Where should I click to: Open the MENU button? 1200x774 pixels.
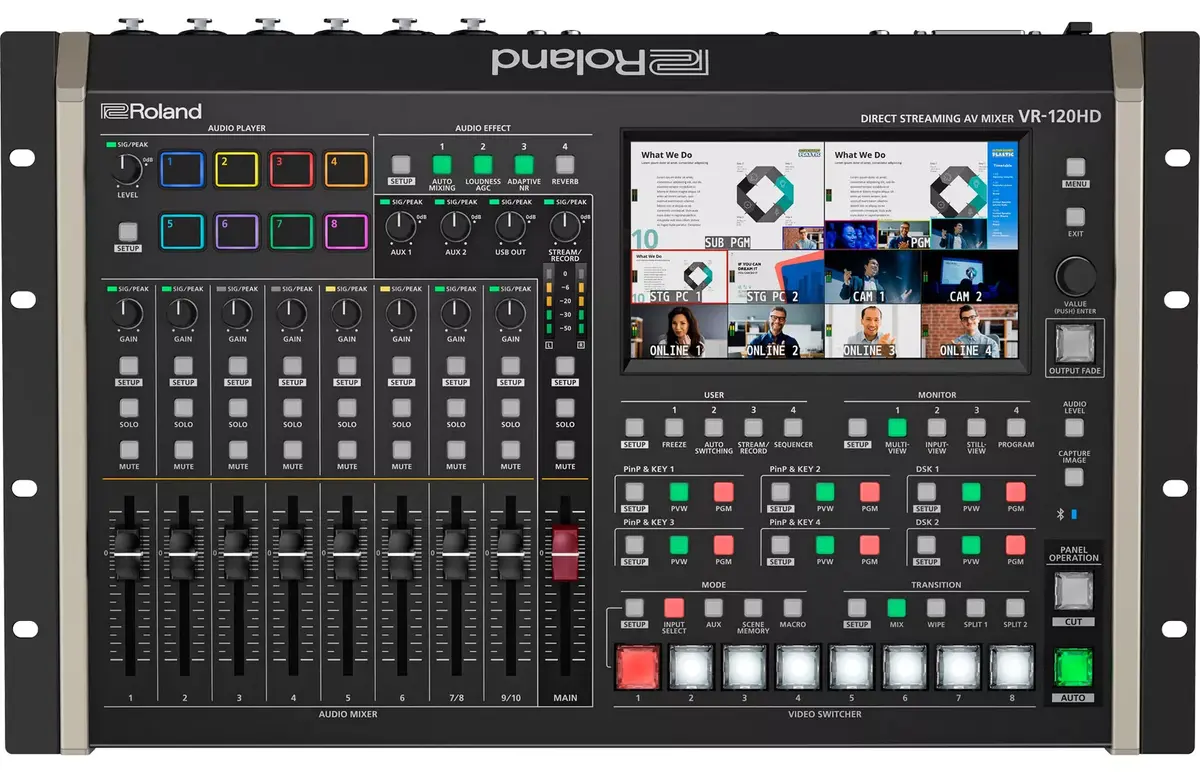tap(1075, 168)
